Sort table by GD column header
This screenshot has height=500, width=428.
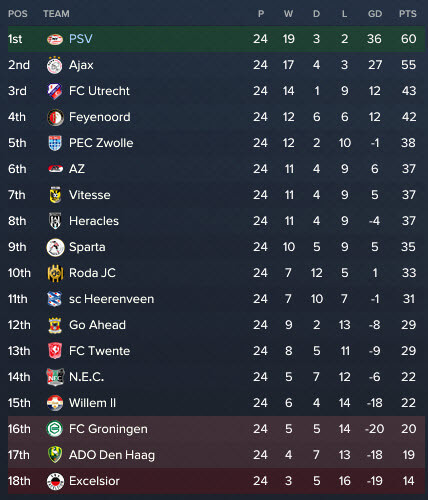coord(375,14)
